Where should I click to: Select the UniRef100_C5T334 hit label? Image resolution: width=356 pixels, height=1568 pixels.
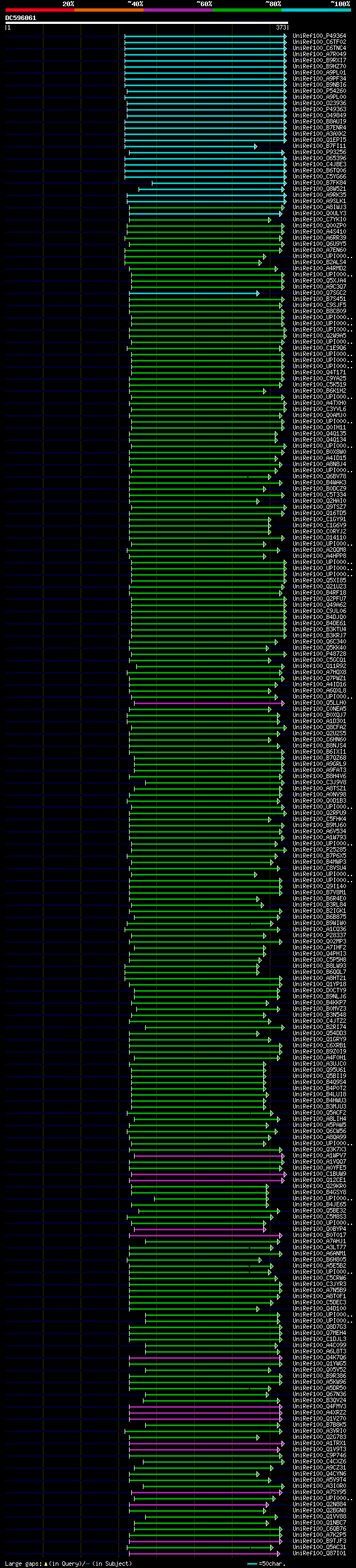[x=319, y=495]
